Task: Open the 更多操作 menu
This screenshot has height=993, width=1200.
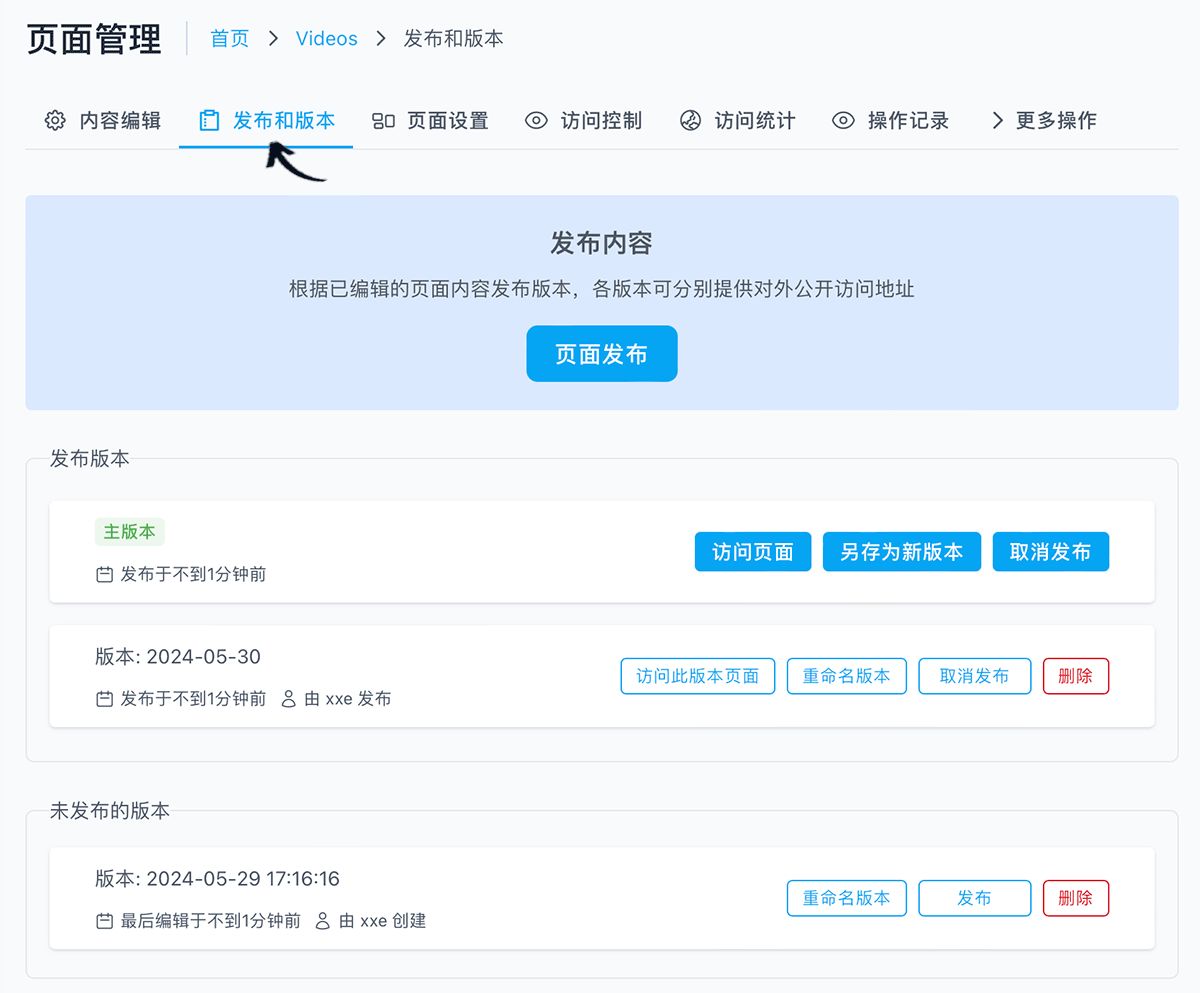Action: (x=1044, y=121)
